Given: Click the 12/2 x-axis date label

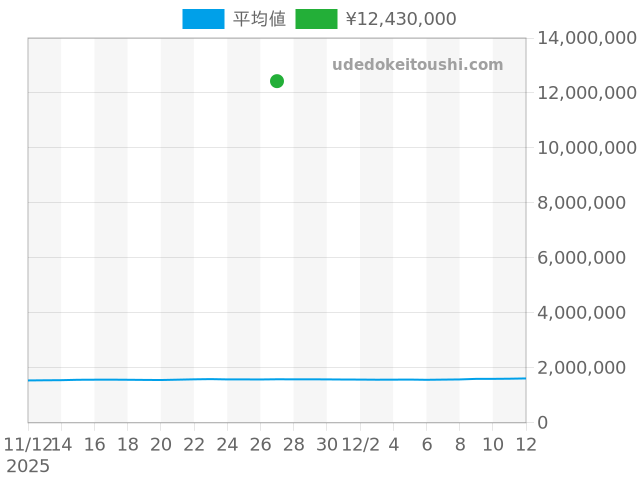Looking at the screenshot, I should [360, 444].
